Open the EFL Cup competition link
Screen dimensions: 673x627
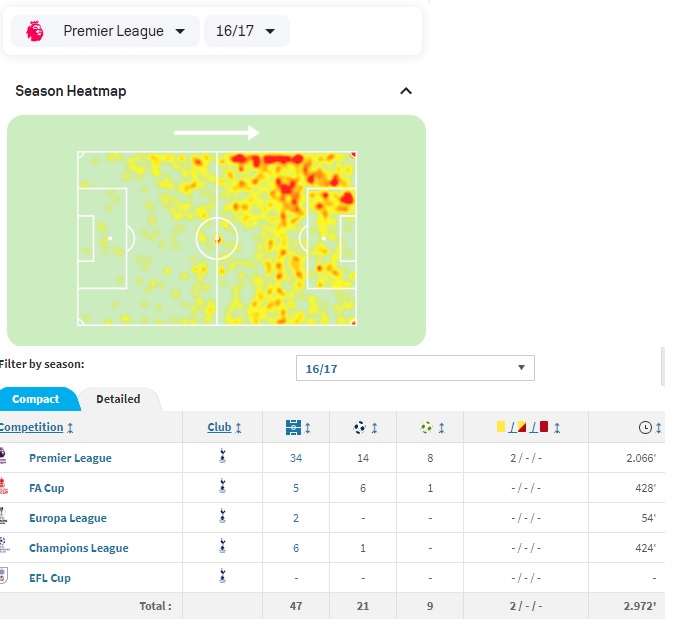pyautogui.click(x=50, y=578)
